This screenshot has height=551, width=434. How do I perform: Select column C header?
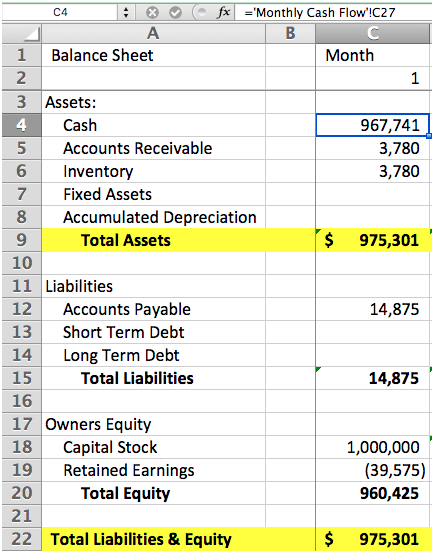pos(373,34)
